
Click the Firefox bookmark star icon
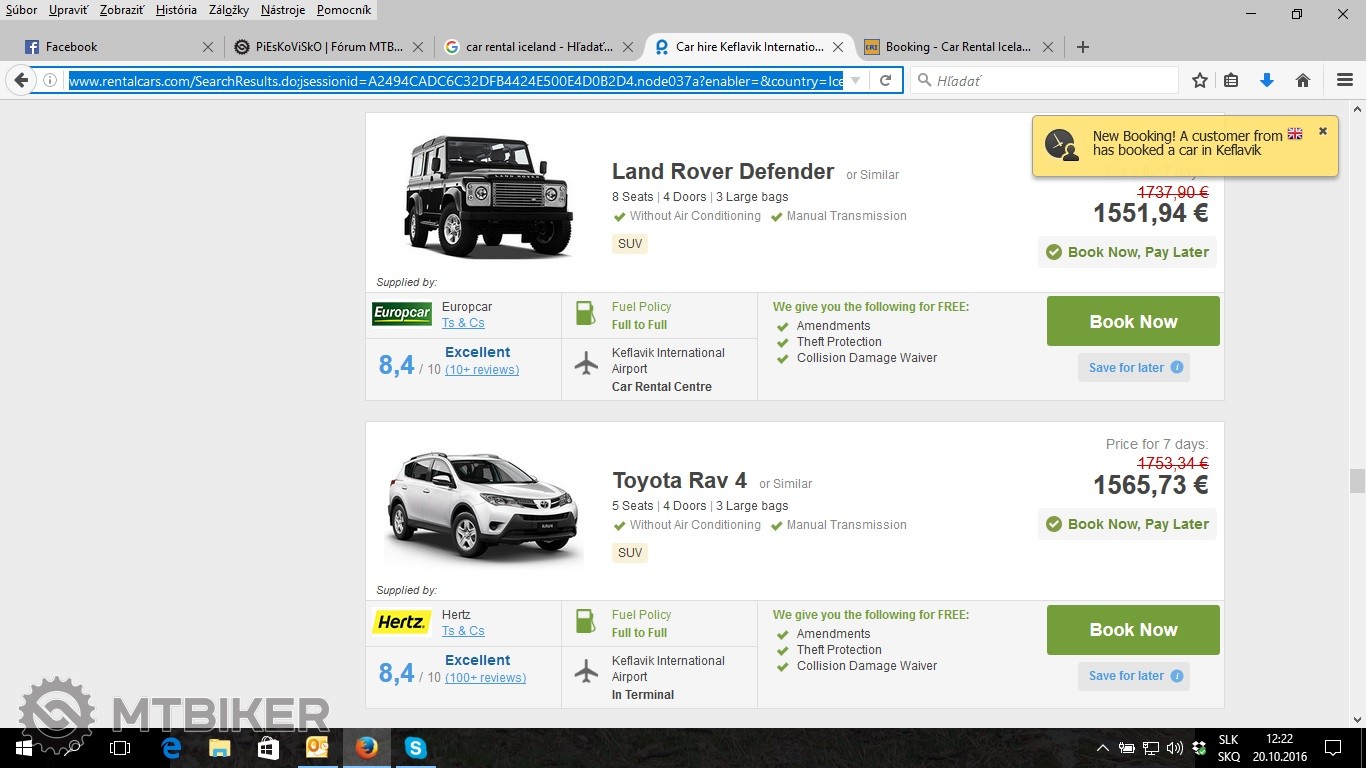pyautogui.click(x=1200, y=81)
